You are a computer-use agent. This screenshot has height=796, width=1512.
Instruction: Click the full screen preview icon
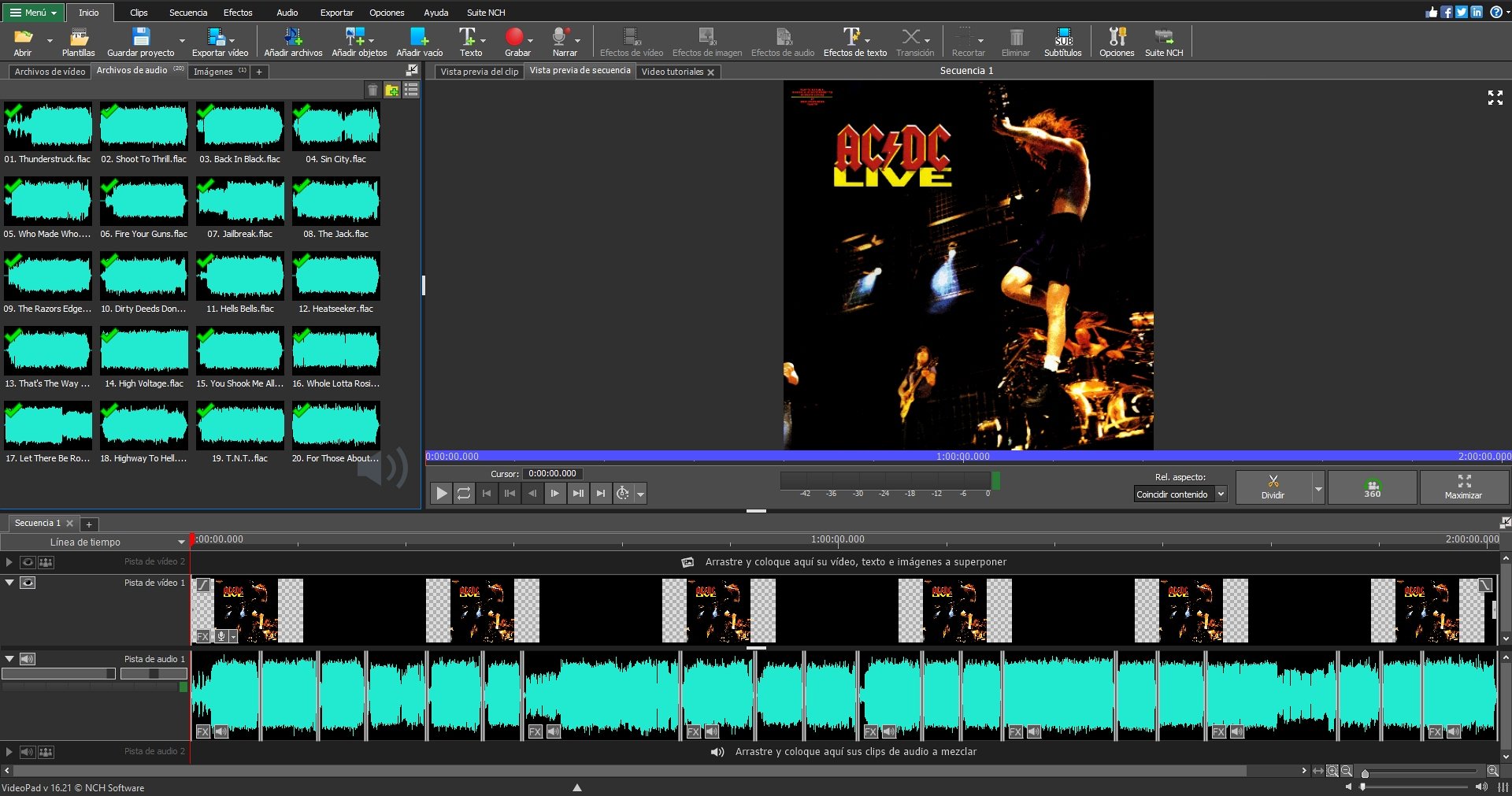pos(1495,97)
